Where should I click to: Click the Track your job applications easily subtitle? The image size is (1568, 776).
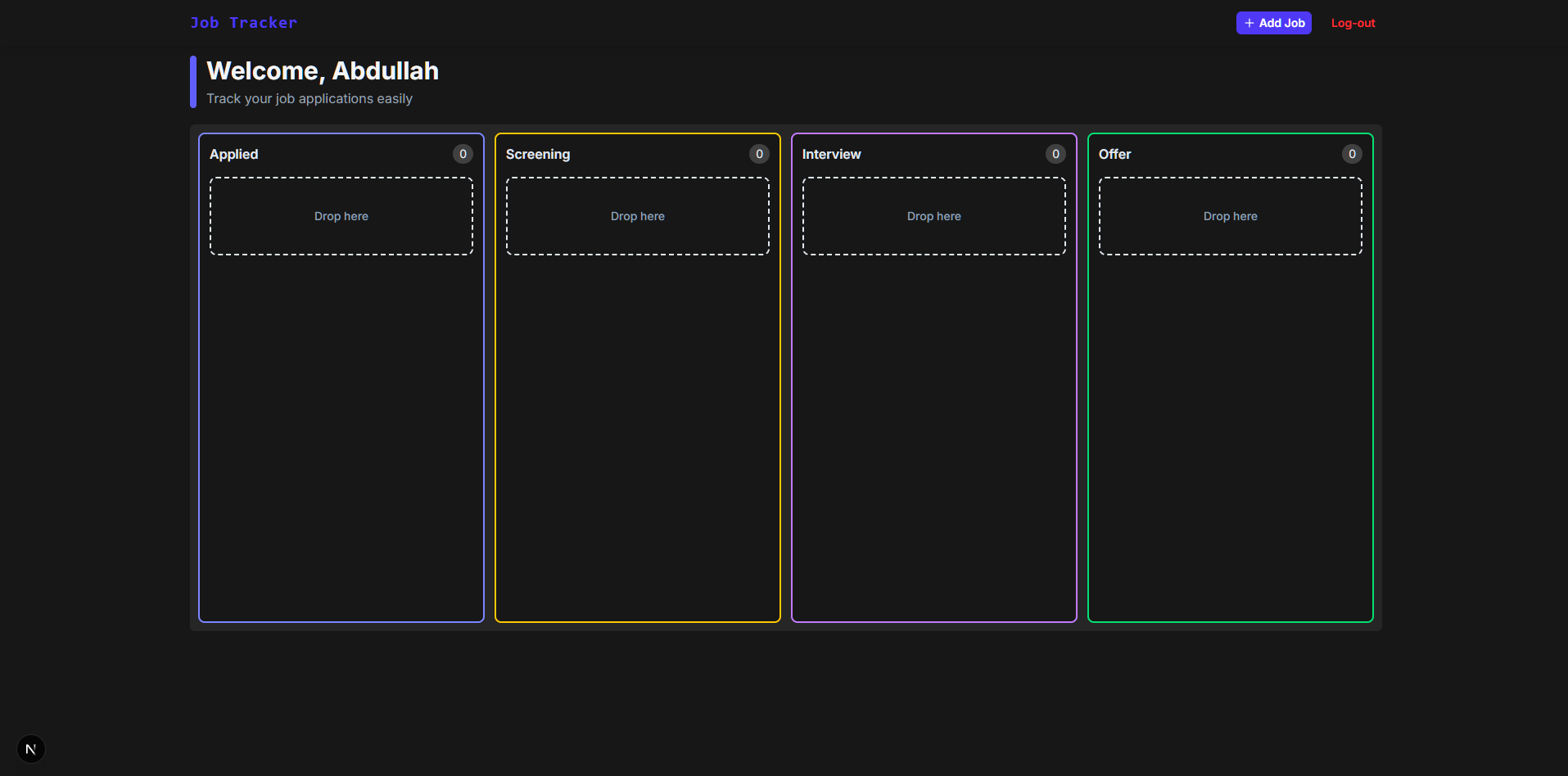tap(310, 98)
